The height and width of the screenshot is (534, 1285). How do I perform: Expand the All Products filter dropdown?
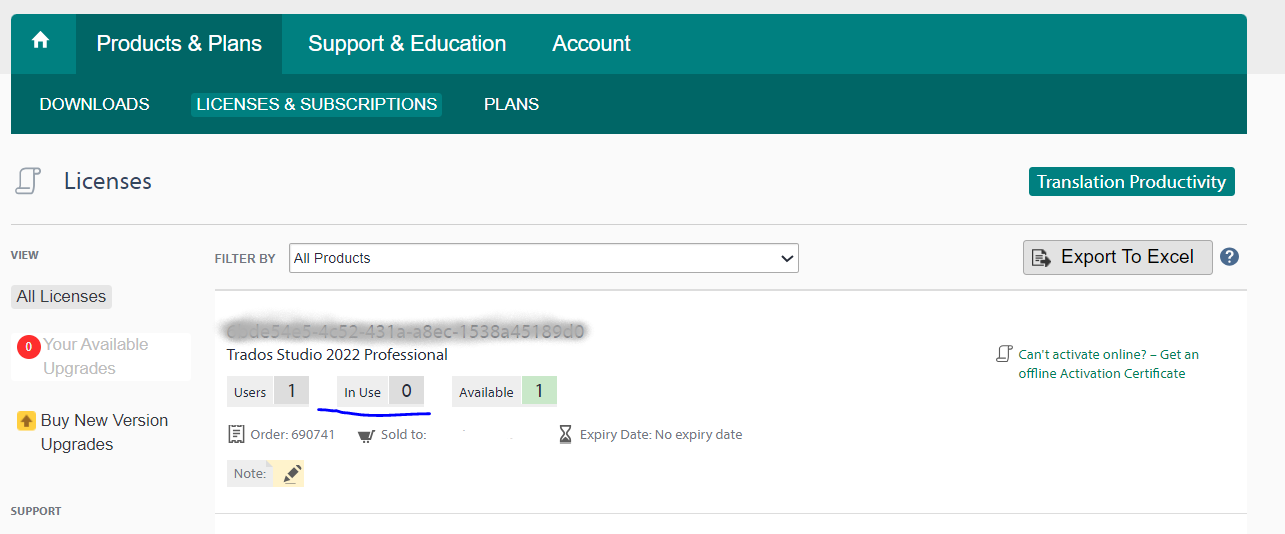click(x=544, y=258)
